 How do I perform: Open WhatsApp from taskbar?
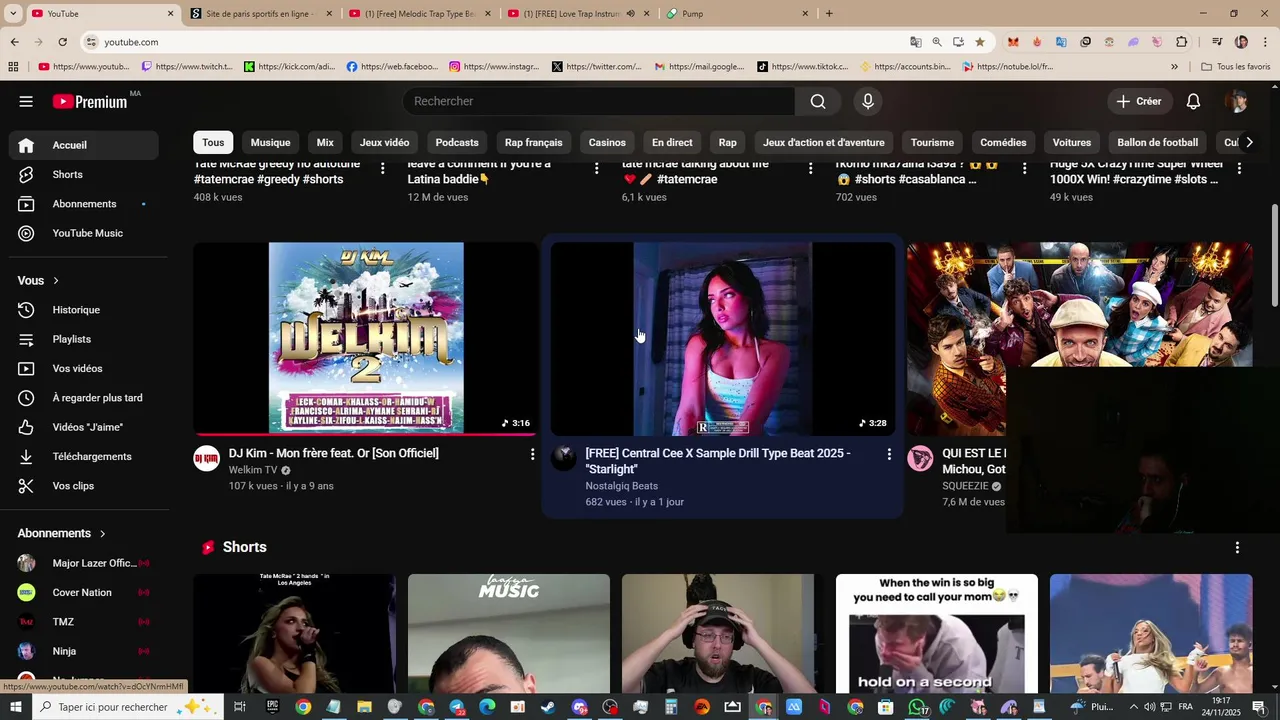point(916,707)
